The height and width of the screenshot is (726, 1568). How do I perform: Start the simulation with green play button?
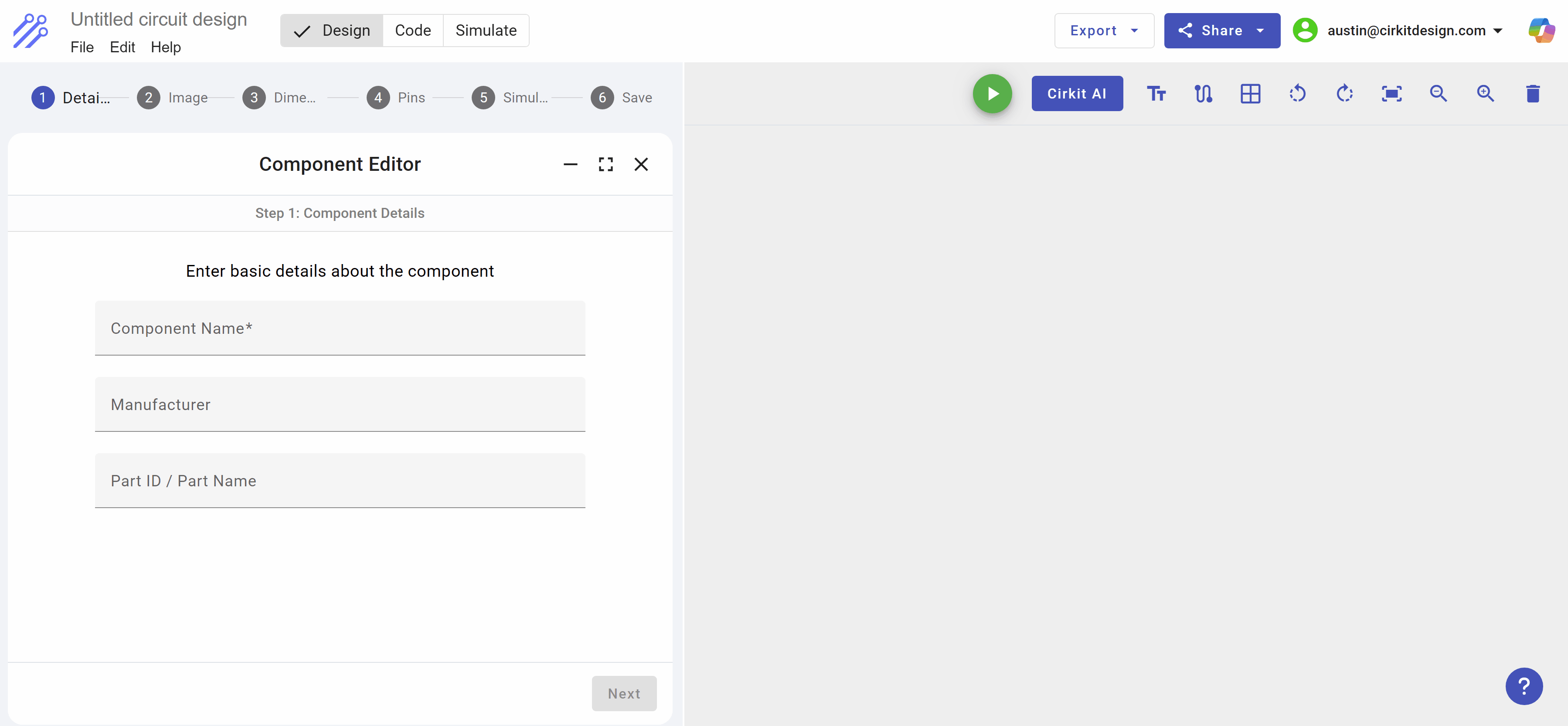click(x=992, y=94)
